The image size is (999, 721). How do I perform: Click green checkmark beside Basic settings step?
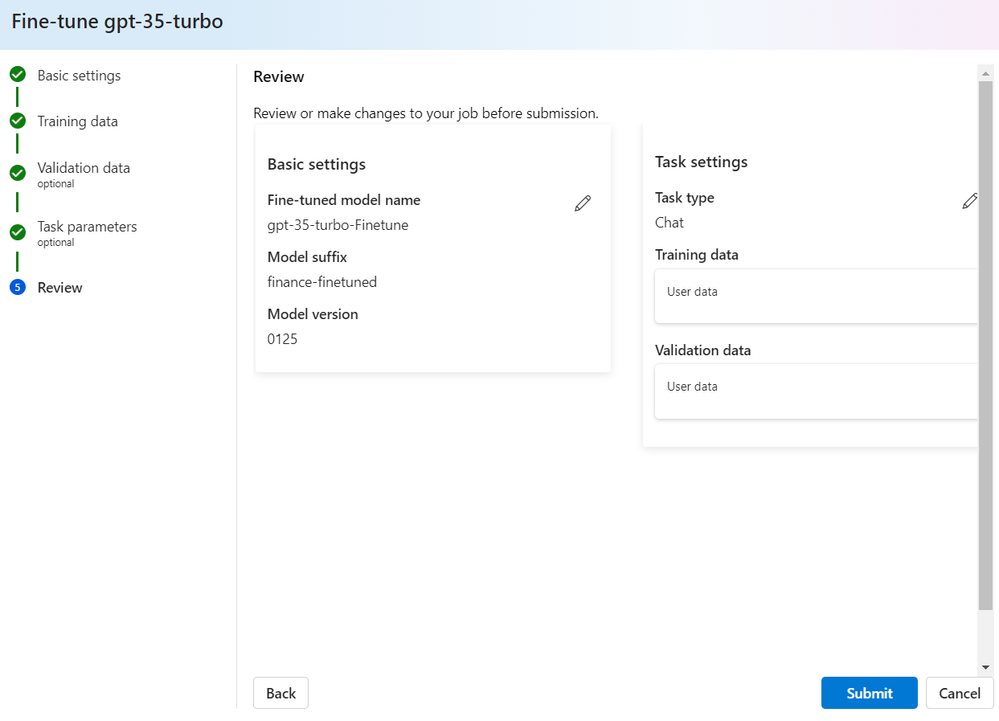18,75
